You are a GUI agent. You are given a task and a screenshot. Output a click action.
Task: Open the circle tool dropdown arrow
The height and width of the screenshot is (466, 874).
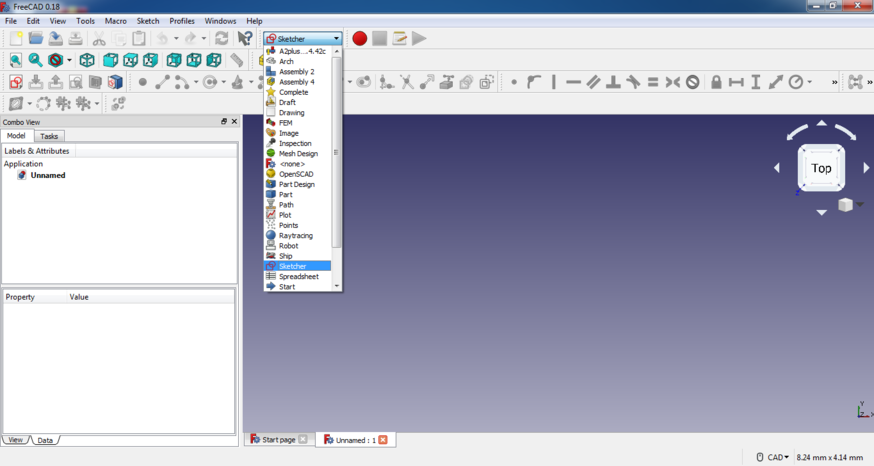224,82
